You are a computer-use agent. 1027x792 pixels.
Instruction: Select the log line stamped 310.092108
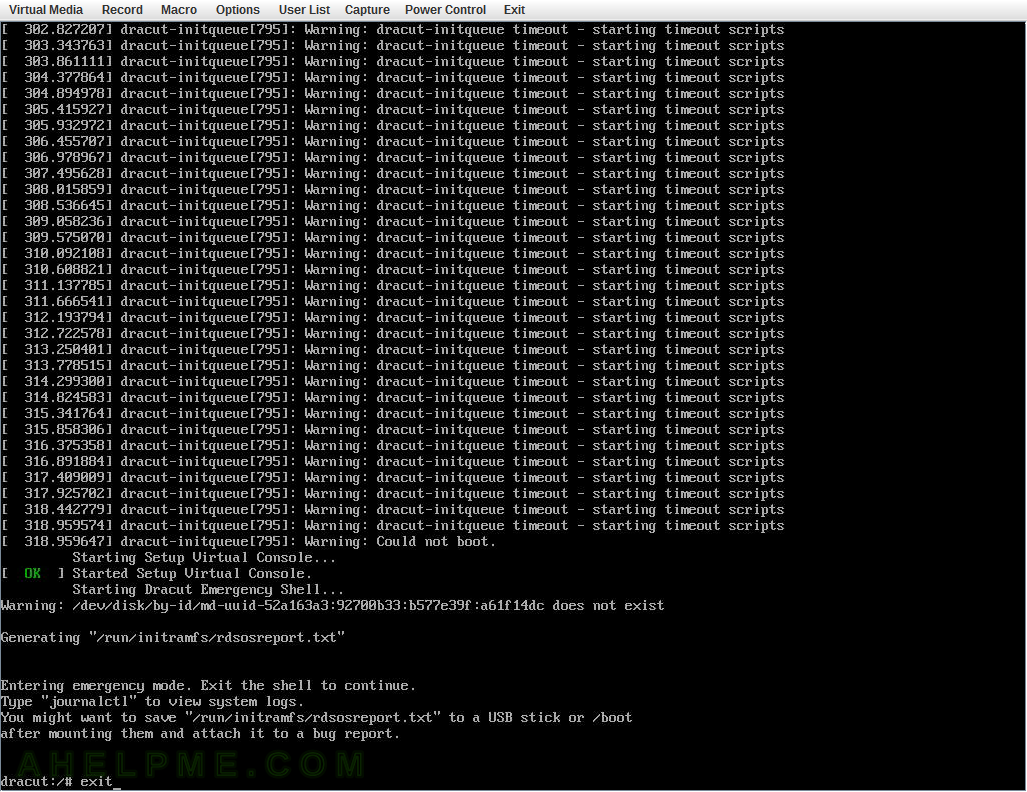click(392, 254)
